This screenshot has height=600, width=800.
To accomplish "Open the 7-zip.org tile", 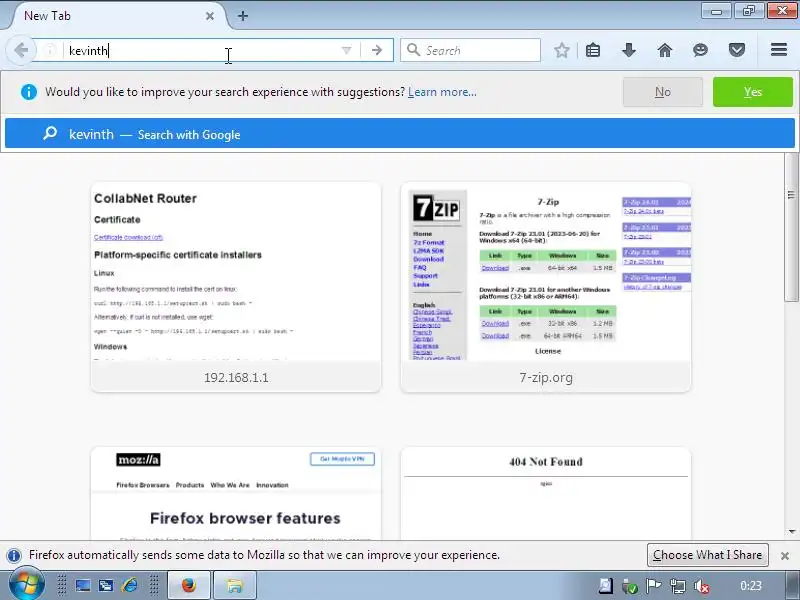I will click(546, 287).
